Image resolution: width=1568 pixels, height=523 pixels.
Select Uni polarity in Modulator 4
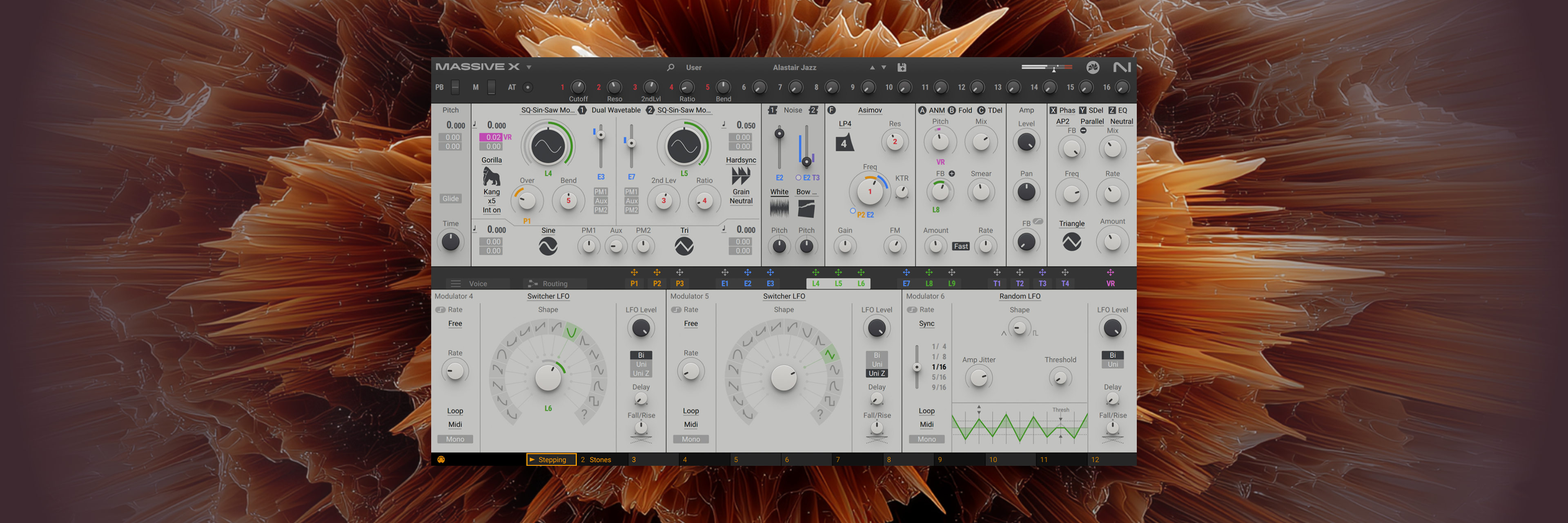[641, 364]
